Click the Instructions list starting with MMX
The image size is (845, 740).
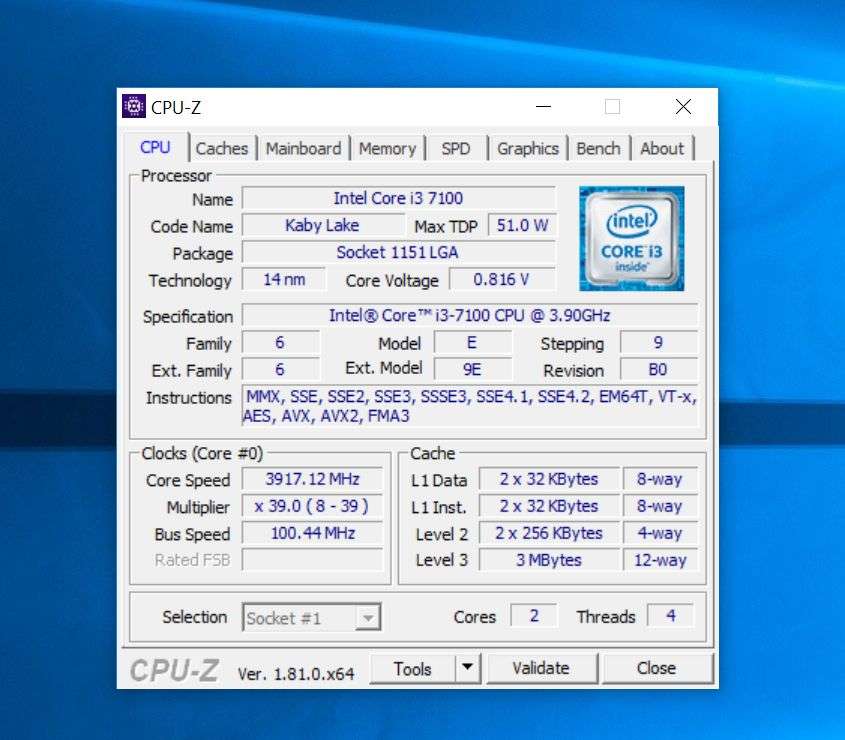[x=470, y=406]
